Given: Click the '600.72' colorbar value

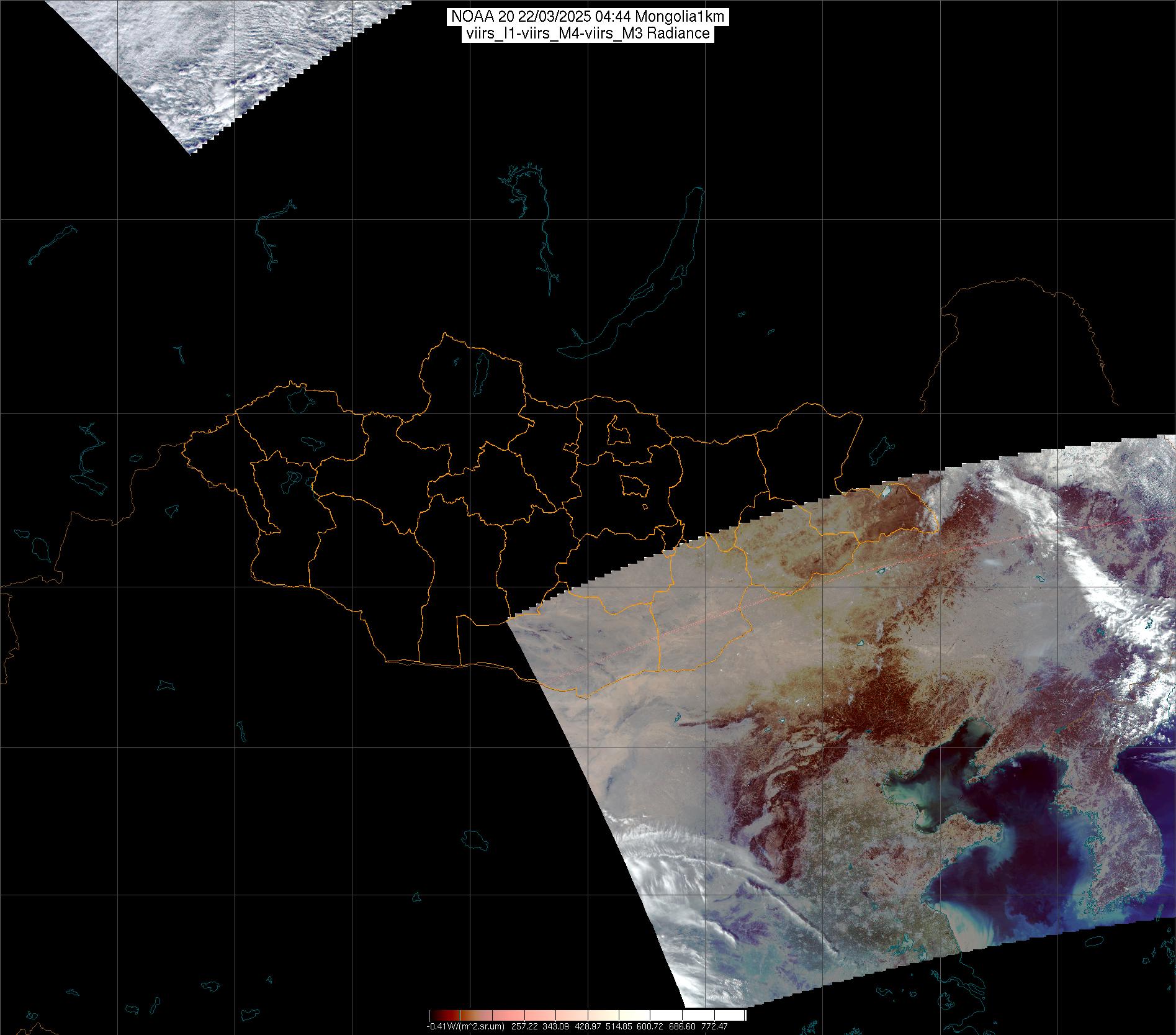Looking at the screenshot, I should click(650, 1026).
